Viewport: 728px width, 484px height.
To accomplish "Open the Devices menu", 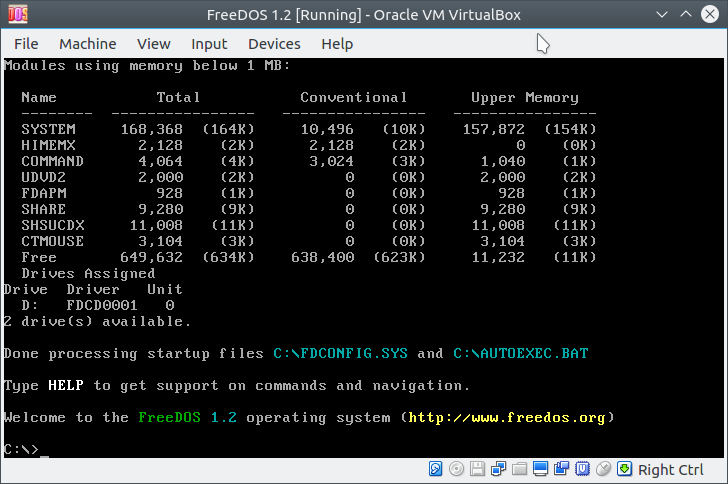I will pos(274,44).
